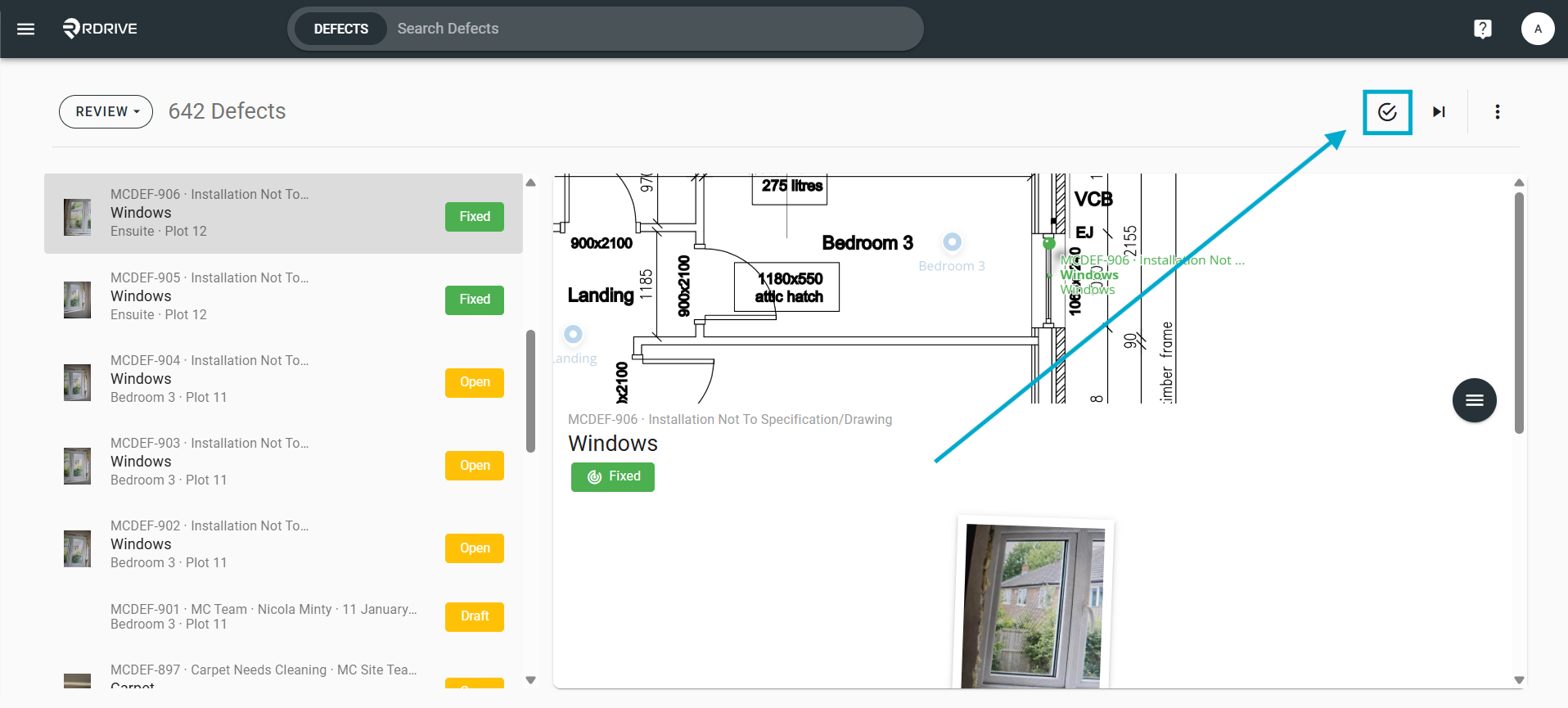Click 1180x550 attic hatch label
This screenshot has width=1568, height=708.
[x=786, y=287]
